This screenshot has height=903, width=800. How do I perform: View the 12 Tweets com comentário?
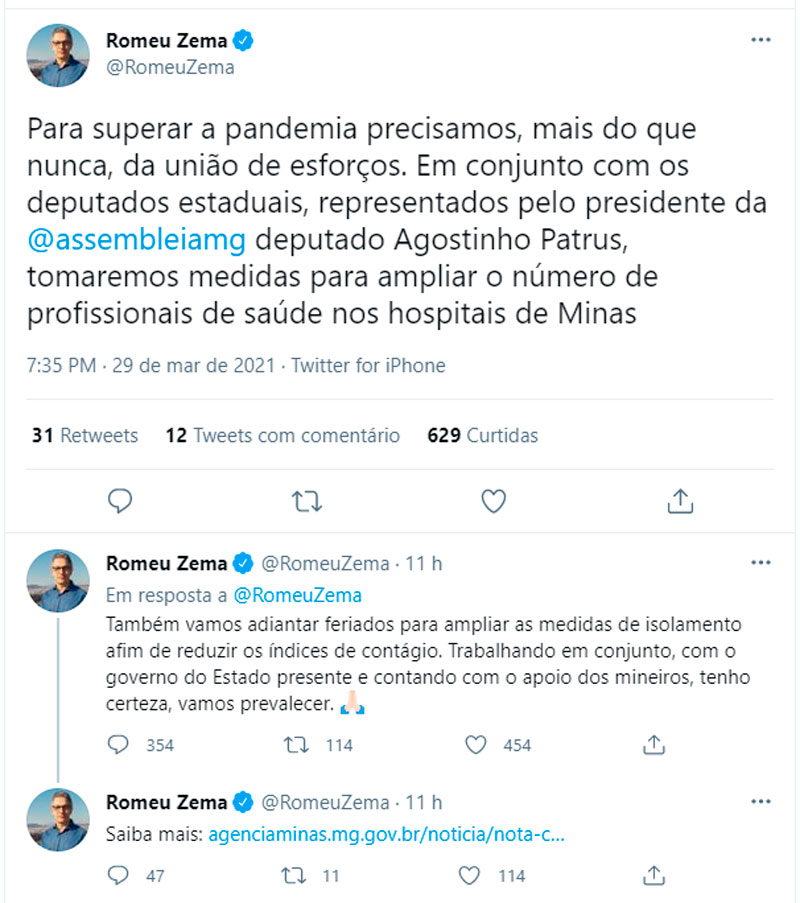(283, 436)
